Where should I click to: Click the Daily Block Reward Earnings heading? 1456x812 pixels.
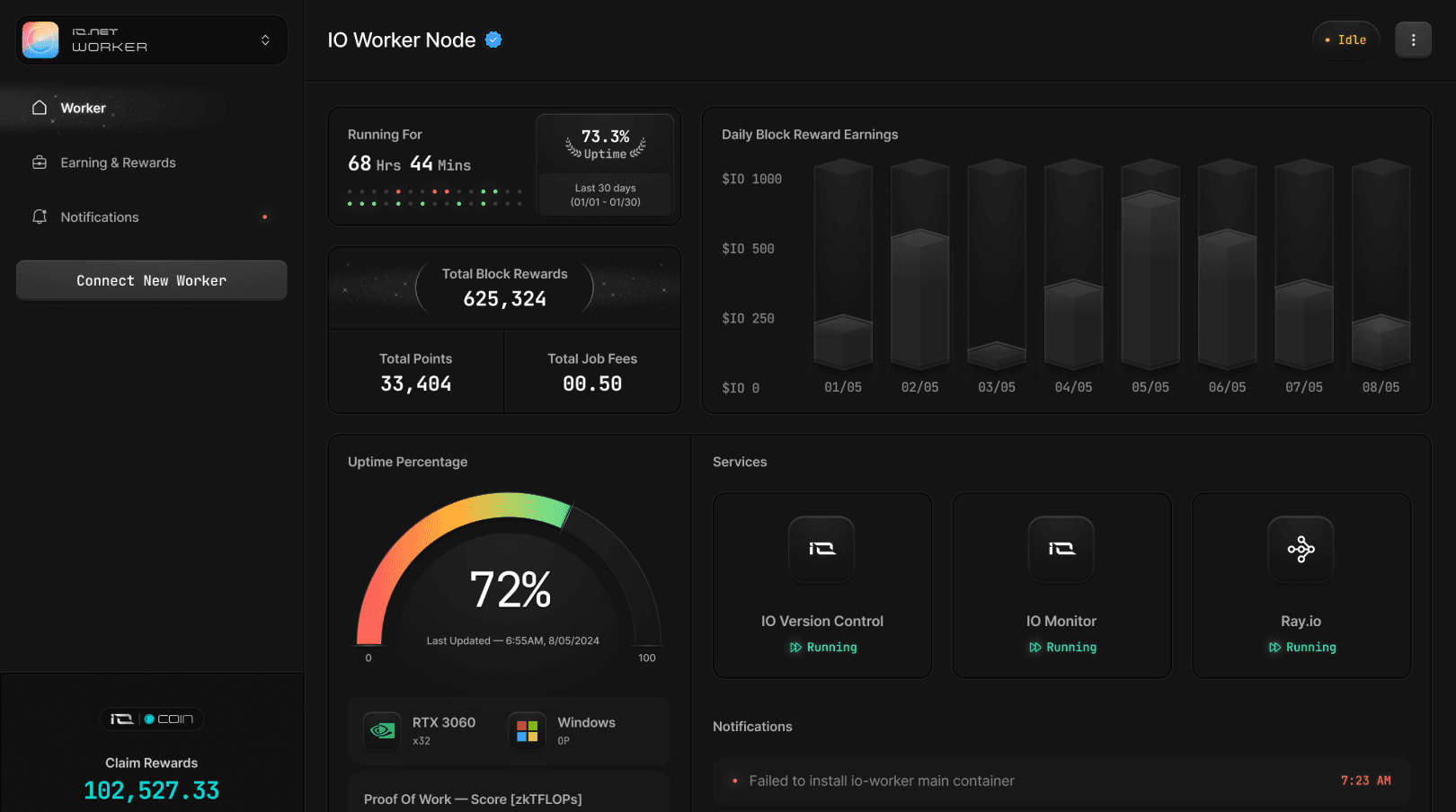click(810, 134)
